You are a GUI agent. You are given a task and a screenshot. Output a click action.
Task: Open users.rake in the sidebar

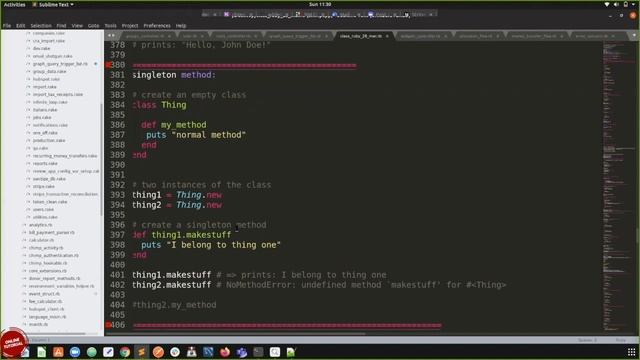coord(43,209)
